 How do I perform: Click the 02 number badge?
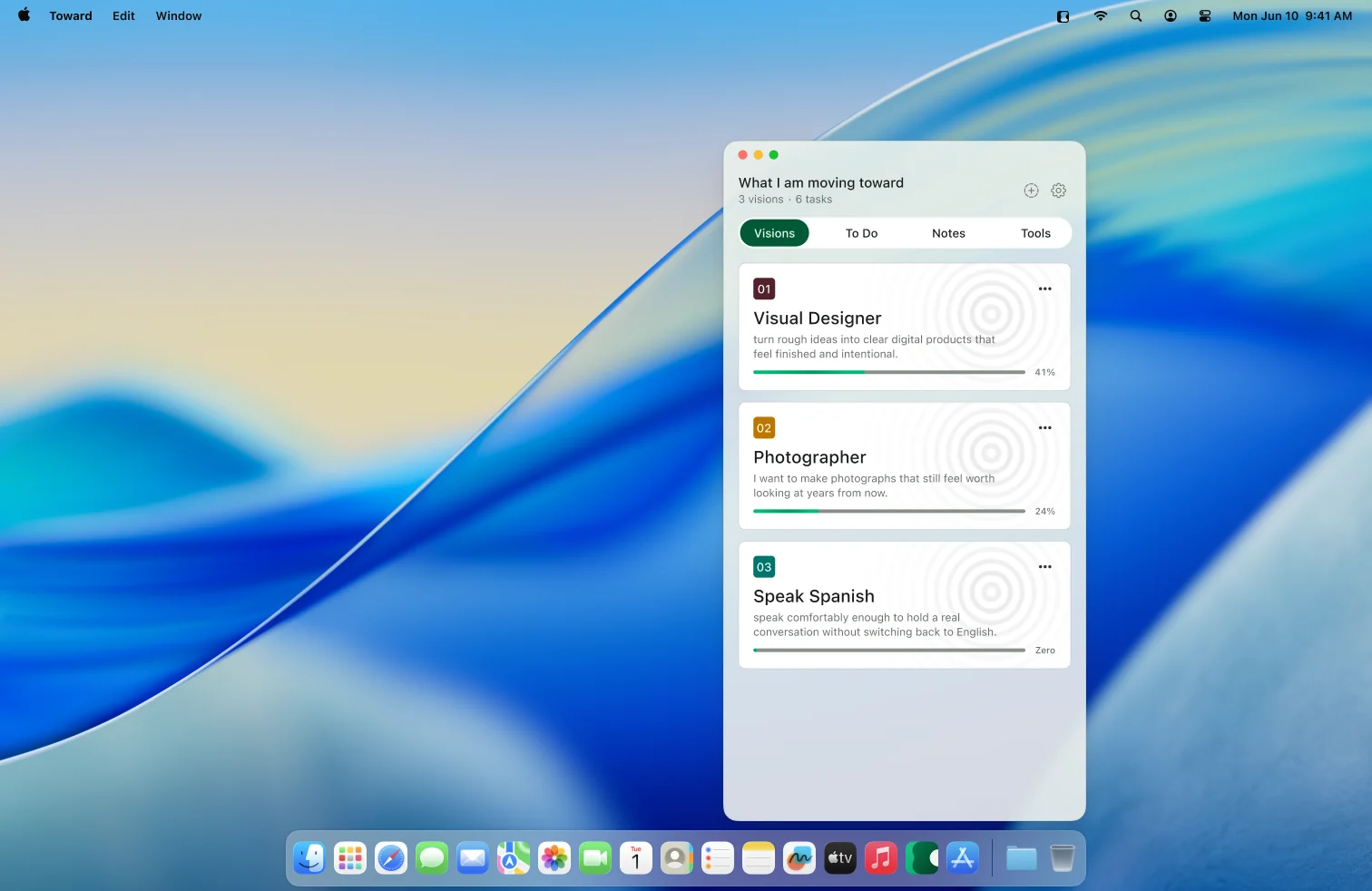(x=764, y=428)
